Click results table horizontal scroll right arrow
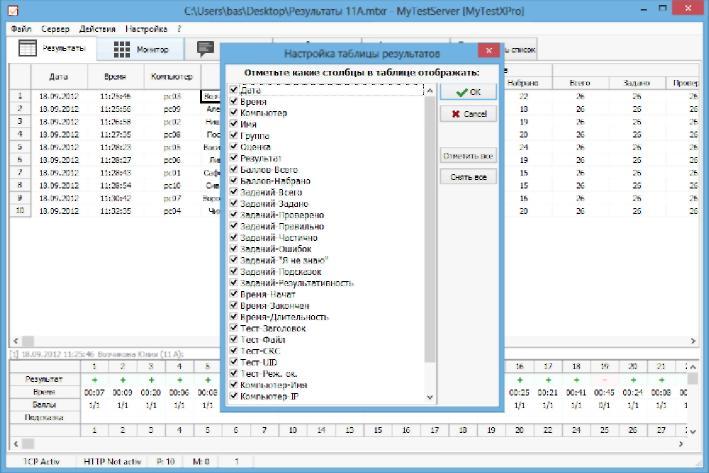 coord(693,341)
